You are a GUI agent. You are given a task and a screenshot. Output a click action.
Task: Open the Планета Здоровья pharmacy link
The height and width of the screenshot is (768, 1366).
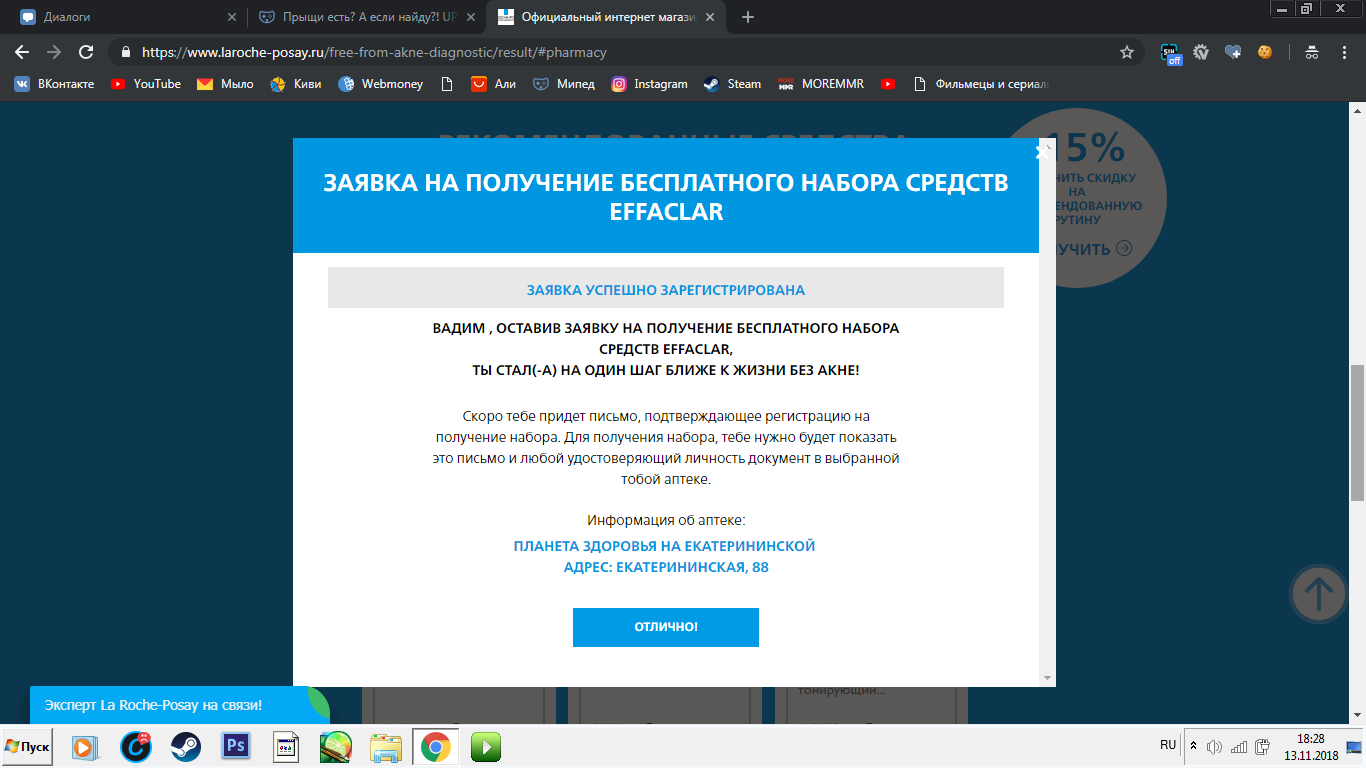click(x=665, y=546)
